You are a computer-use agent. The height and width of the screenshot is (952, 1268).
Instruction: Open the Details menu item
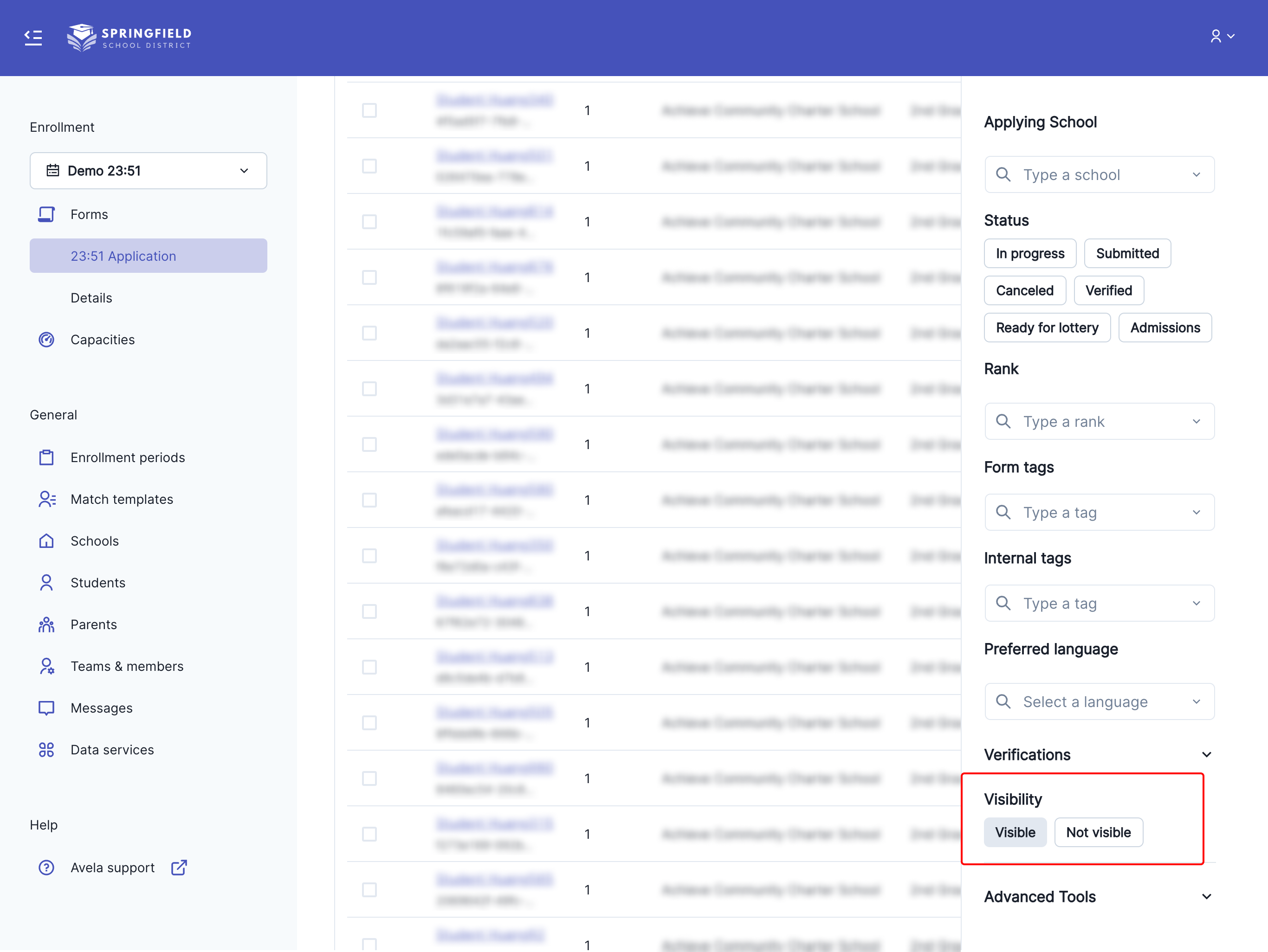pos(91,297)
